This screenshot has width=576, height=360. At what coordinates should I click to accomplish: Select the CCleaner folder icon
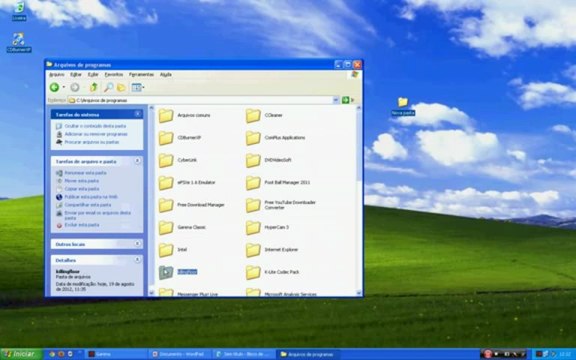253,116
